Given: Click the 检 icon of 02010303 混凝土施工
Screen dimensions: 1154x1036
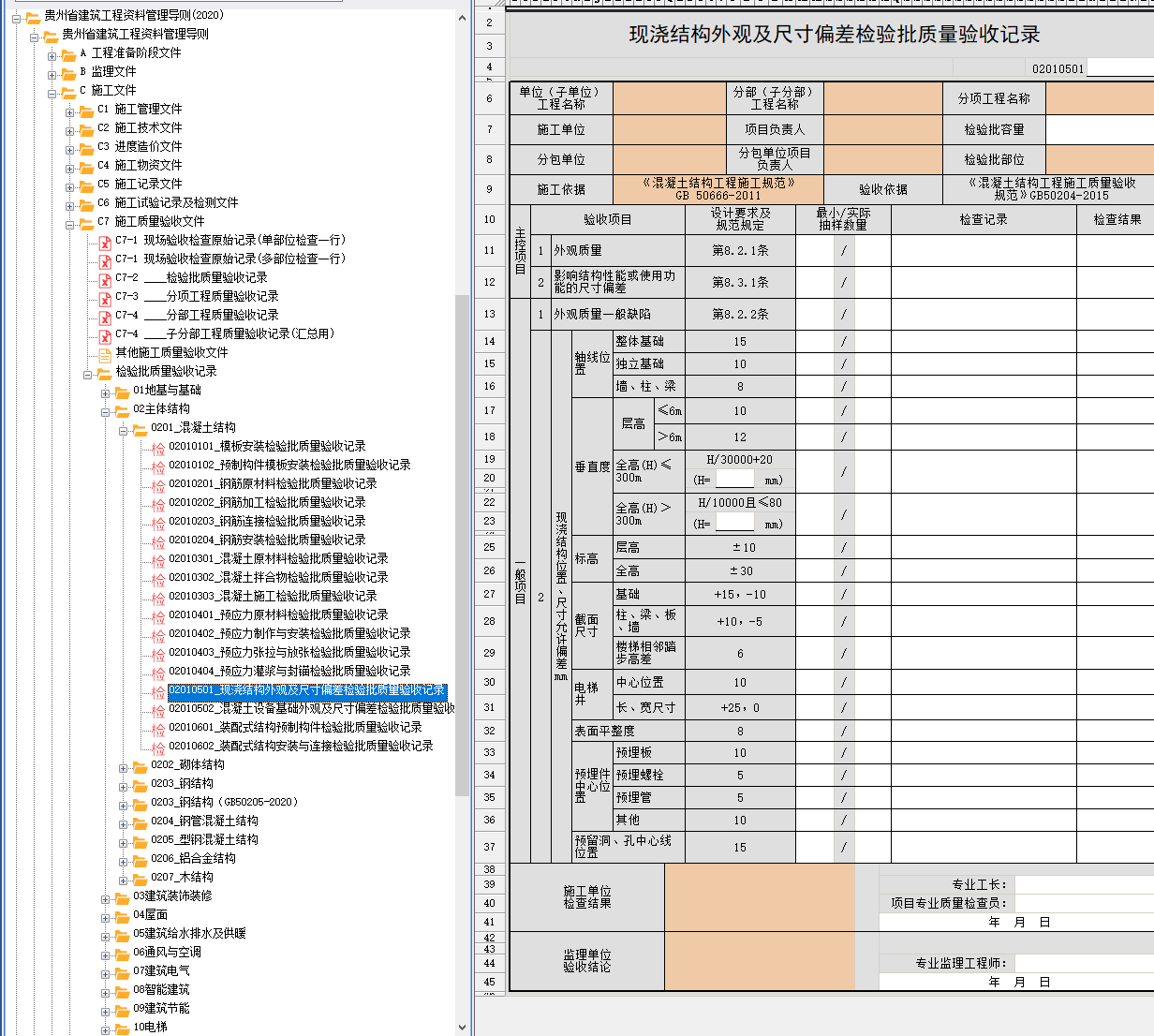Looking at the screenshot, I should (x=158, y=598).
